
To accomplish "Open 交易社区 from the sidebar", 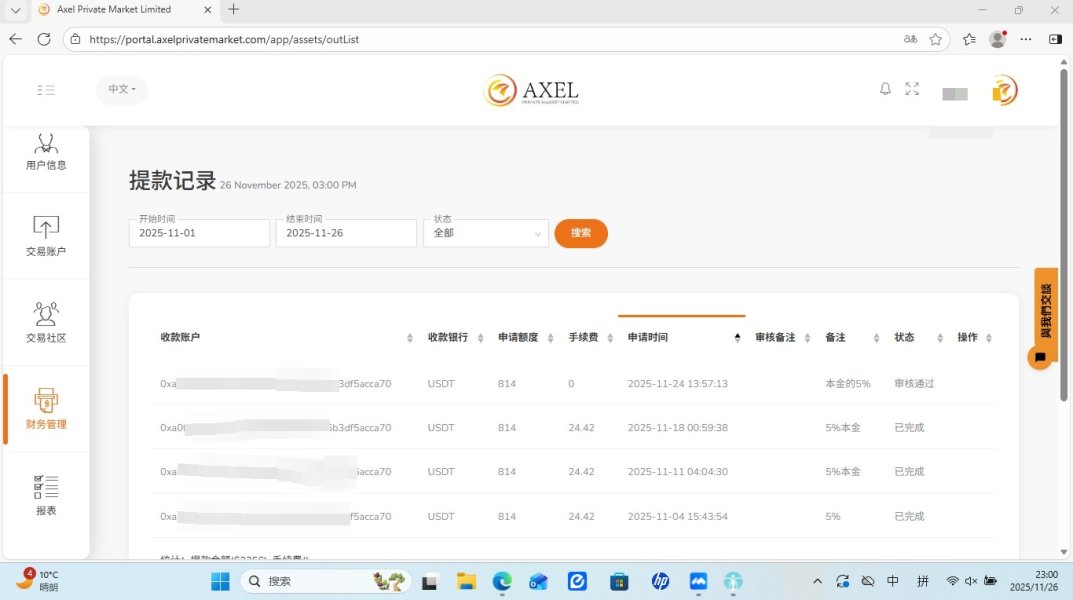I will (x=46, y=323).
